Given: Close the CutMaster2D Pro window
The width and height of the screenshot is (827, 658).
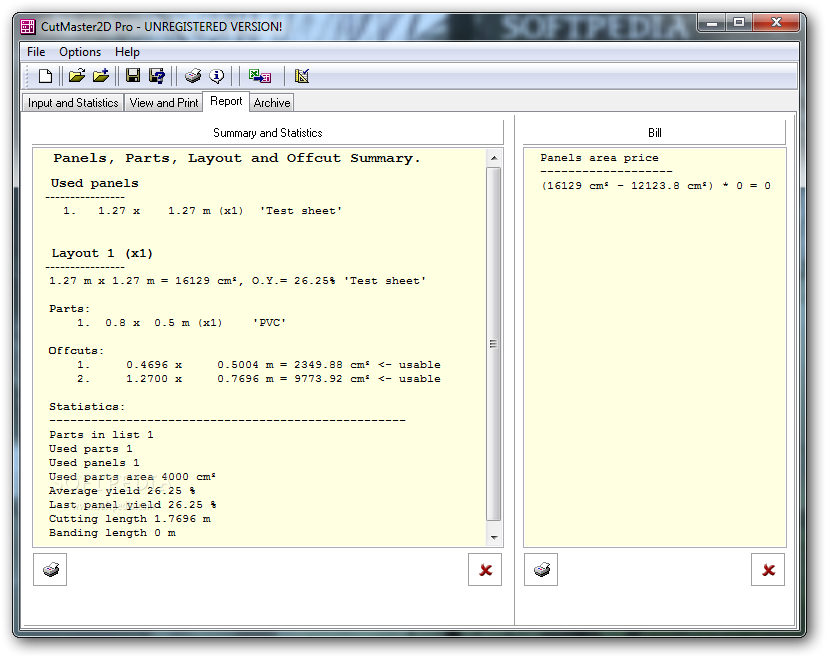Looking at the screenshot, I should pos(776,23).
